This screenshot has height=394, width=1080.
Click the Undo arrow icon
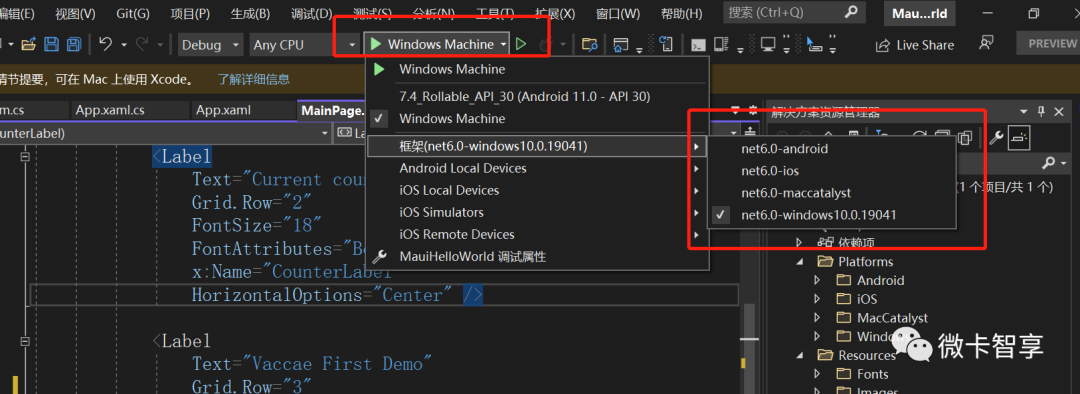click(105, 44)
